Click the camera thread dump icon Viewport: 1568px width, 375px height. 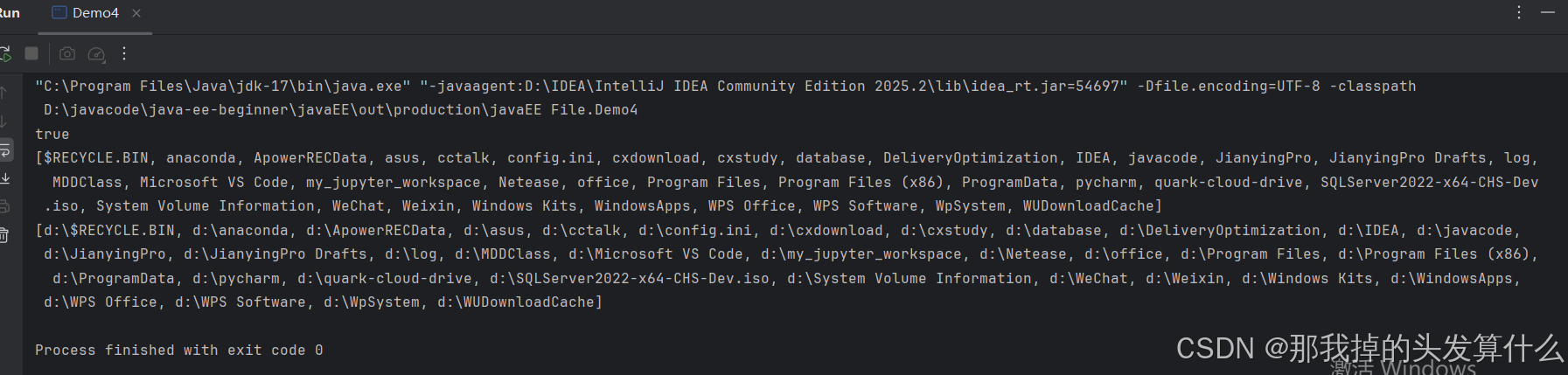[67, 53]
